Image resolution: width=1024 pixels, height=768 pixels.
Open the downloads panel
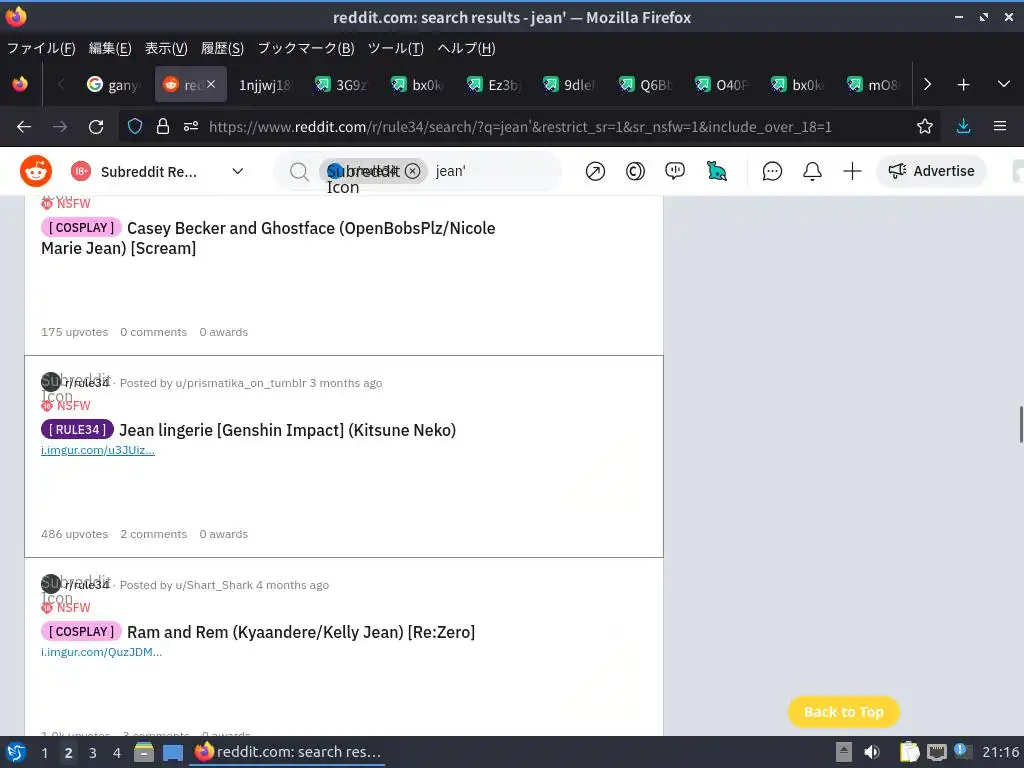(x=963, y=127)
